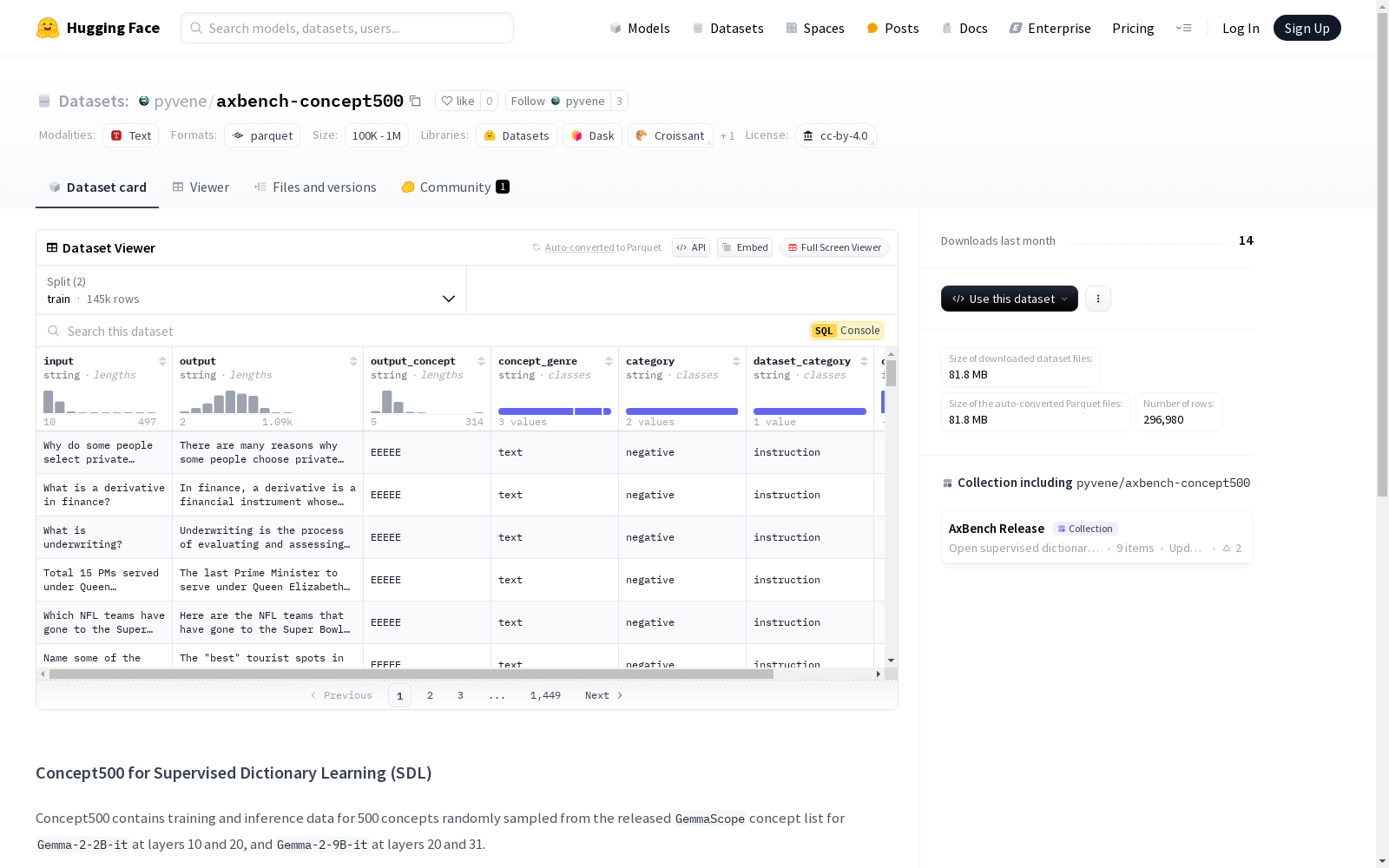Click the Hugging Face logo icon

[x=48, y=28]
